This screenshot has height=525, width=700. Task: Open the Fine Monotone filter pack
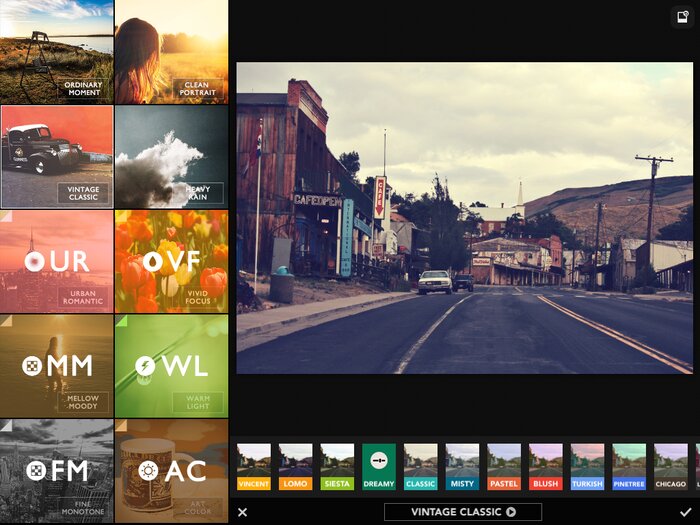[x=57, y=470]
